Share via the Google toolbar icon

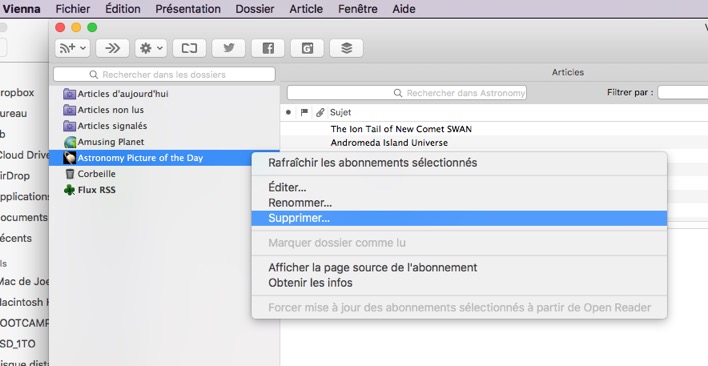coord(307,48)
